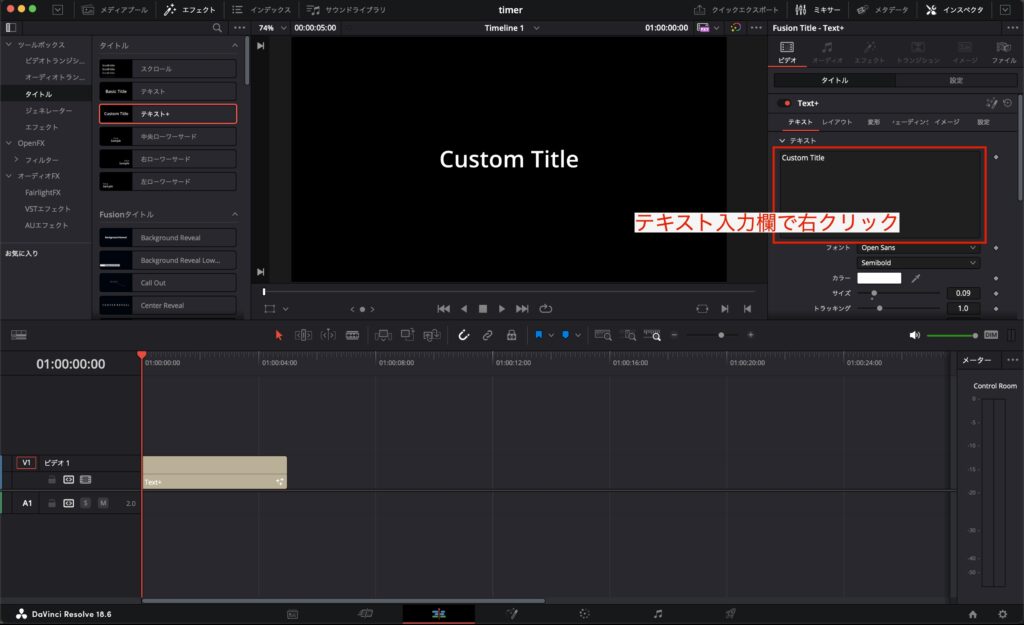Open the Fusion page icon
Screen dimensions: 1024x625
512,613
